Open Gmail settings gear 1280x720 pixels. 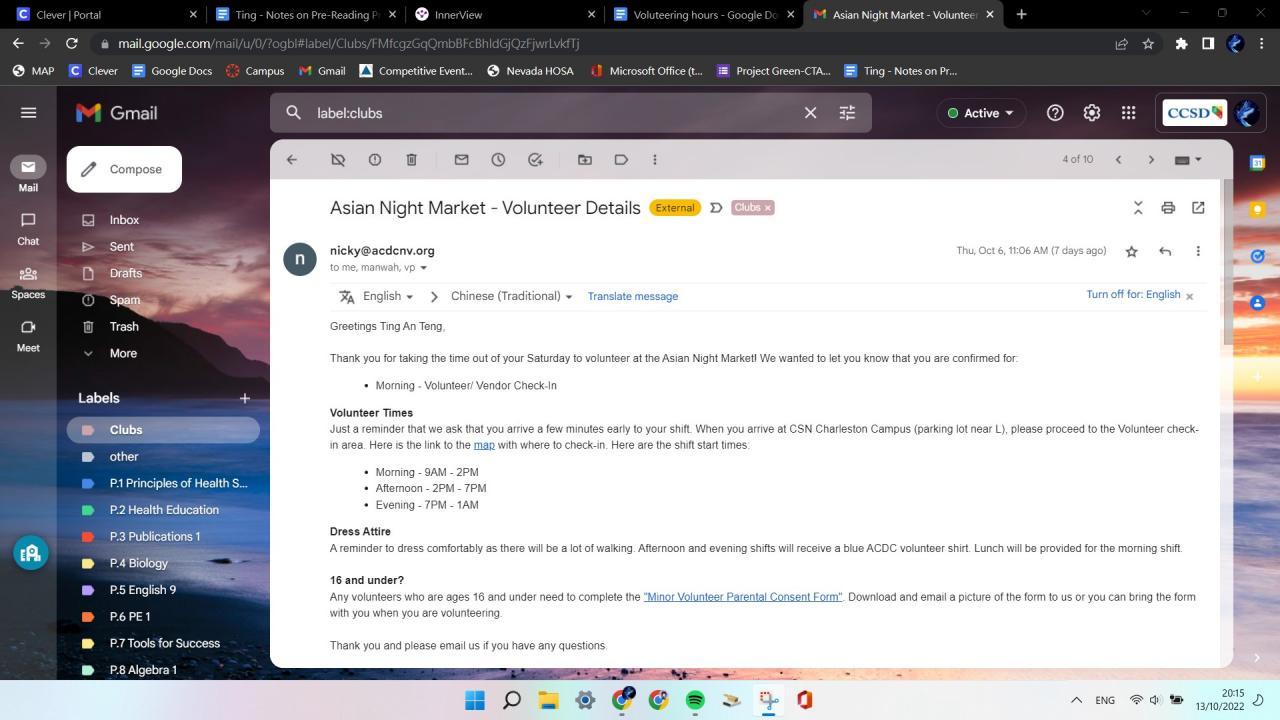pos(1092,113)
